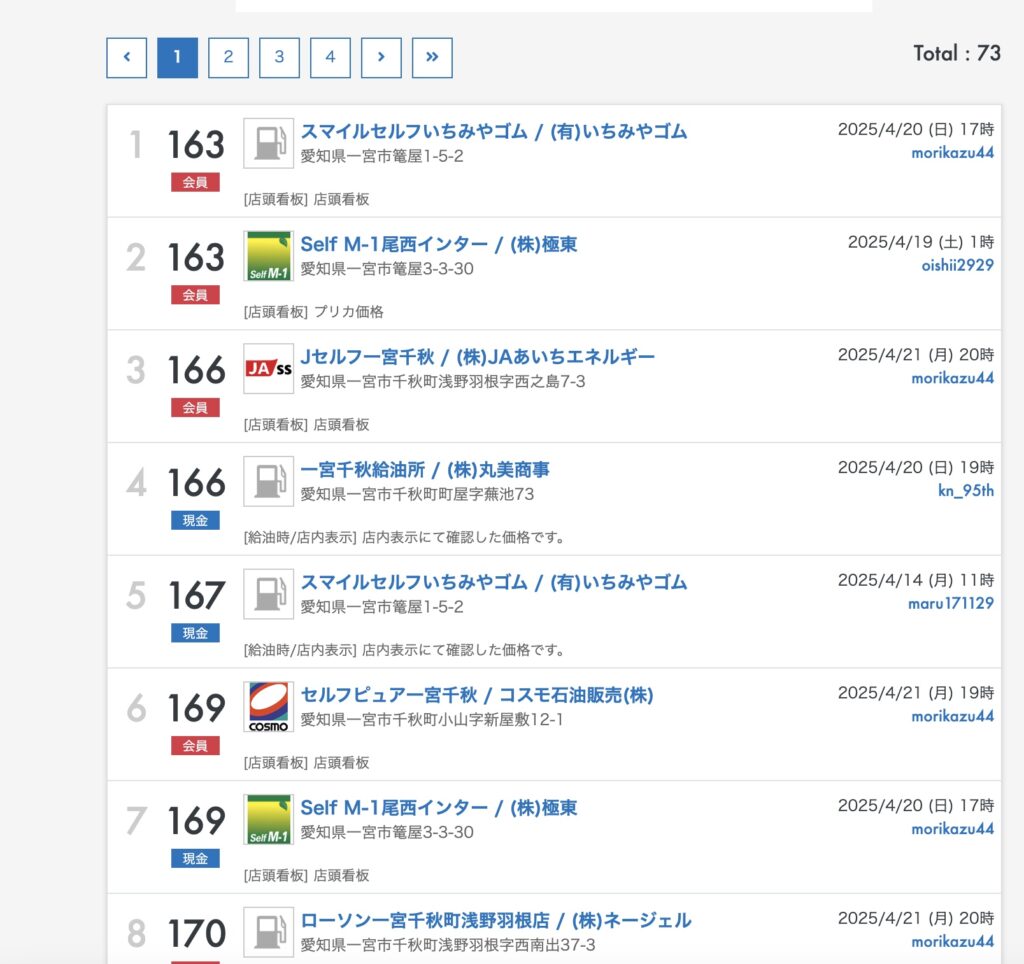Click Total : 73 count text
The width and height of the screenshot is (1024, 964).
click(x=957, y=53)
